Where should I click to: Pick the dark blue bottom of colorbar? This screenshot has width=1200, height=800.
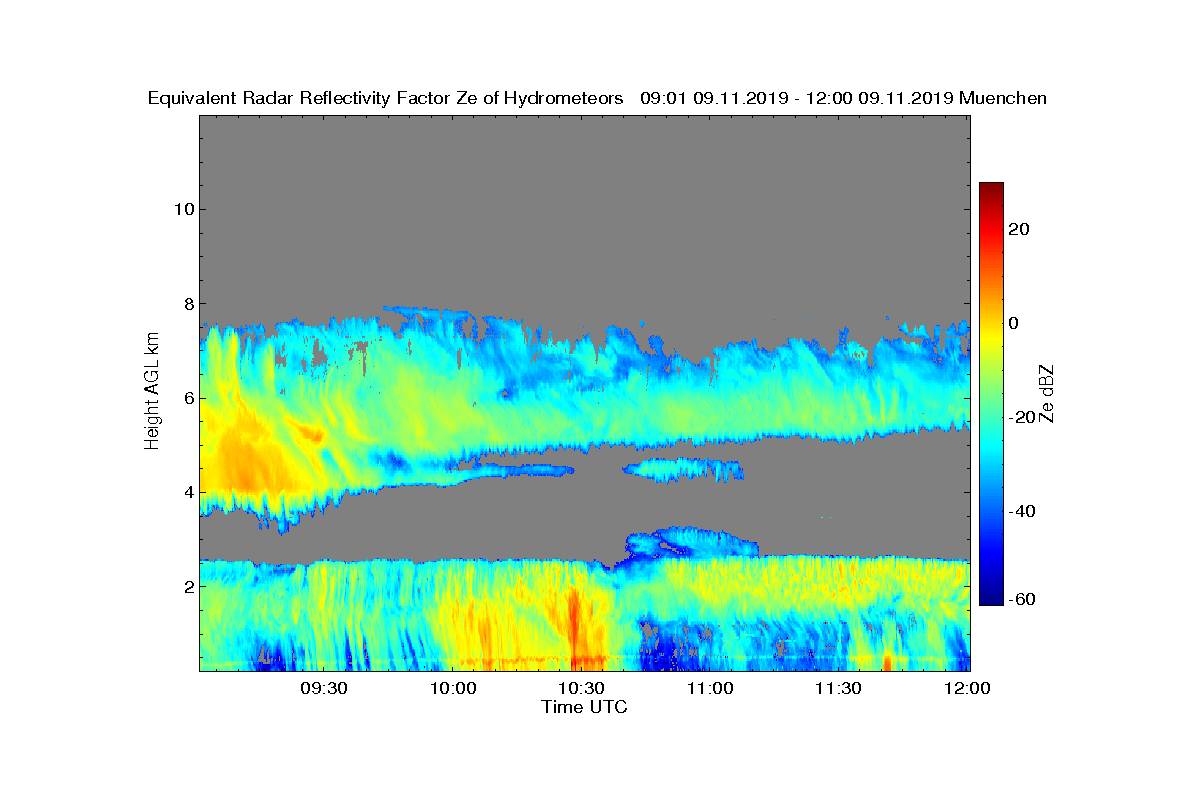pos(991,597)
